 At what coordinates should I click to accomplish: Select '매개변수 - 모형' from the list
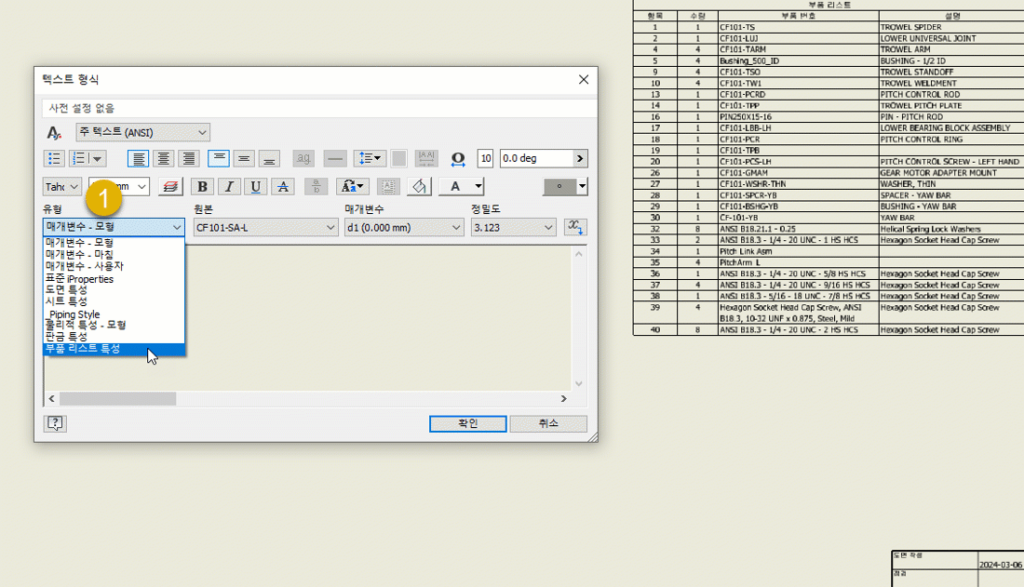114,242
